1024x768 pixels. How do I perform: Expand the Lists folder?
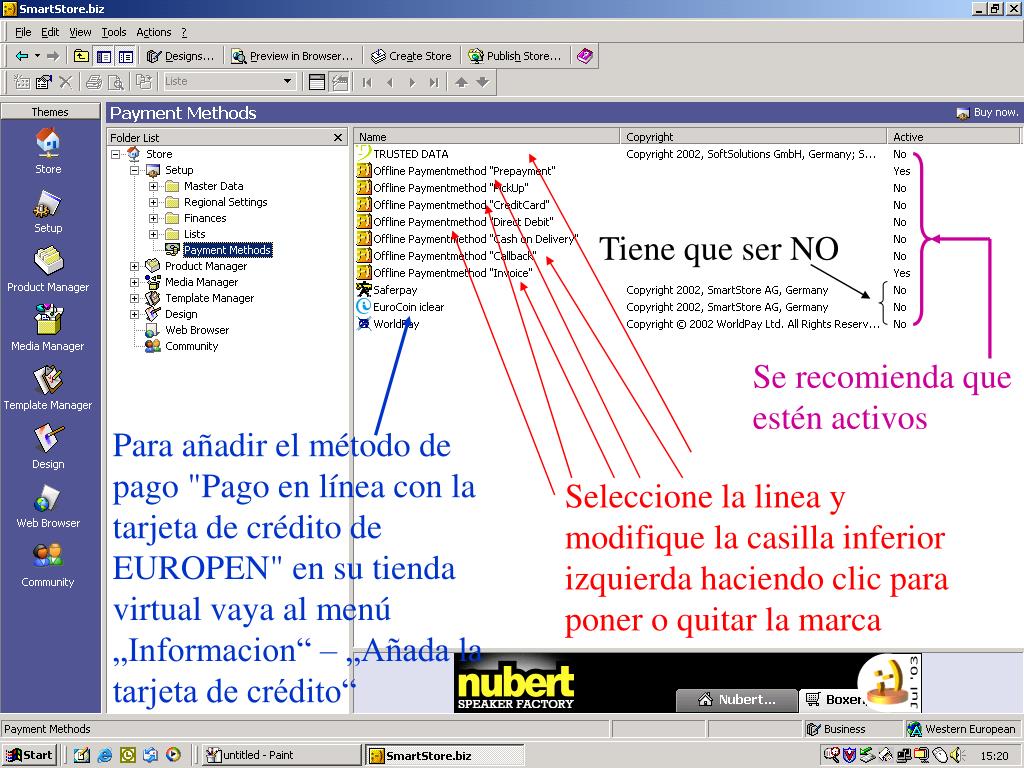point(153,234)
